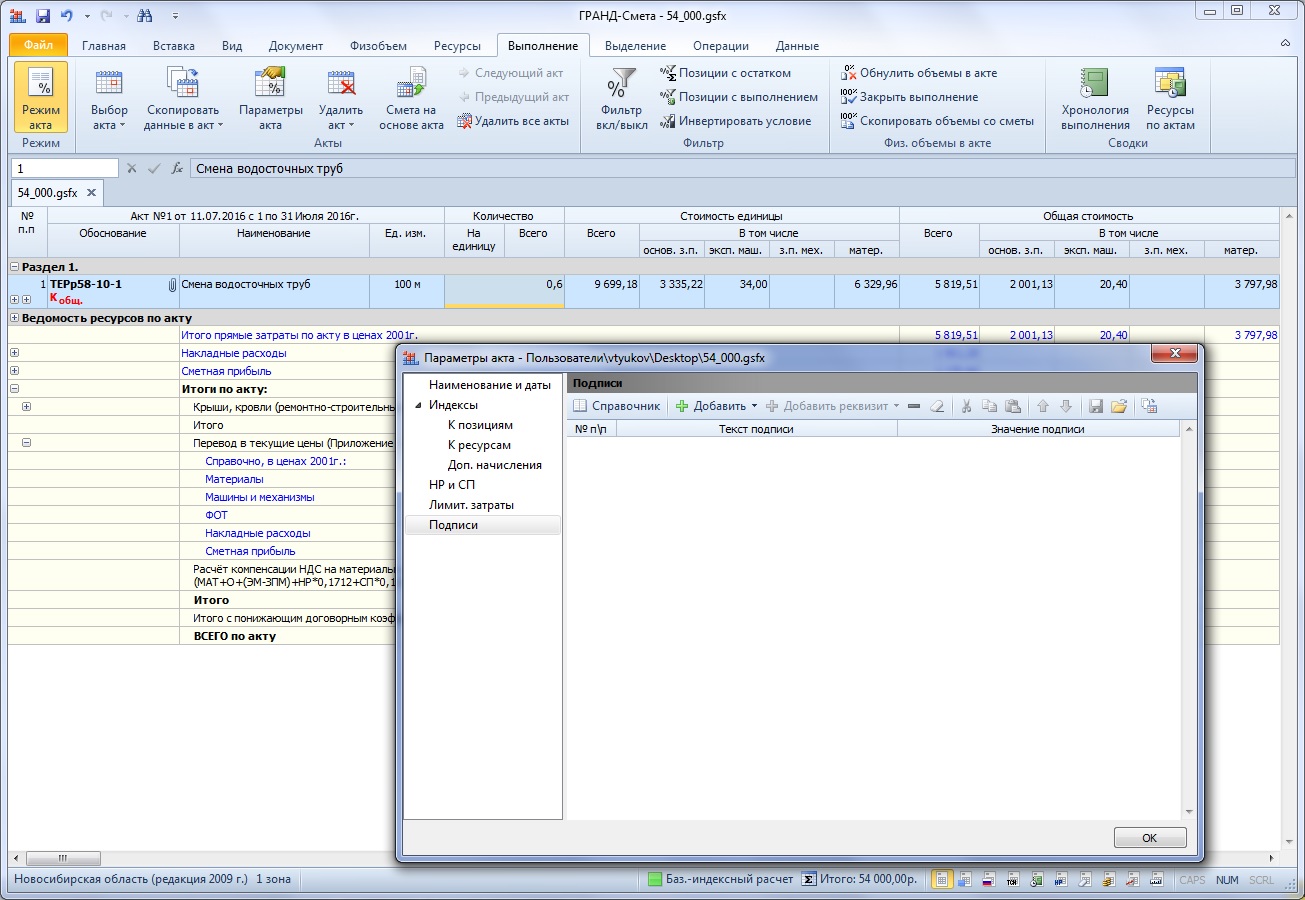Click the save icon in signatures toolbar
This screenshot has width=1305, height=900.
[x=1096, y=406]
